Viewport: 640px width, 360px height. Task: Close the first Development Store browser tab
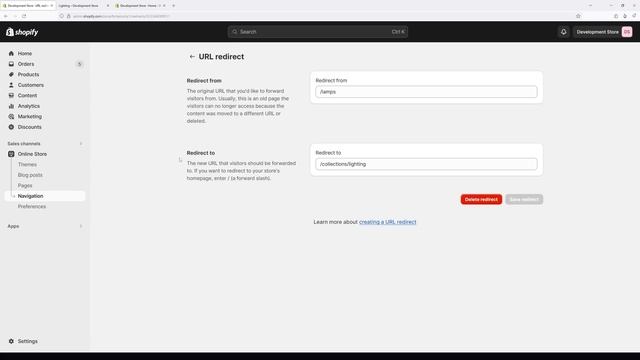pos(52,6)
